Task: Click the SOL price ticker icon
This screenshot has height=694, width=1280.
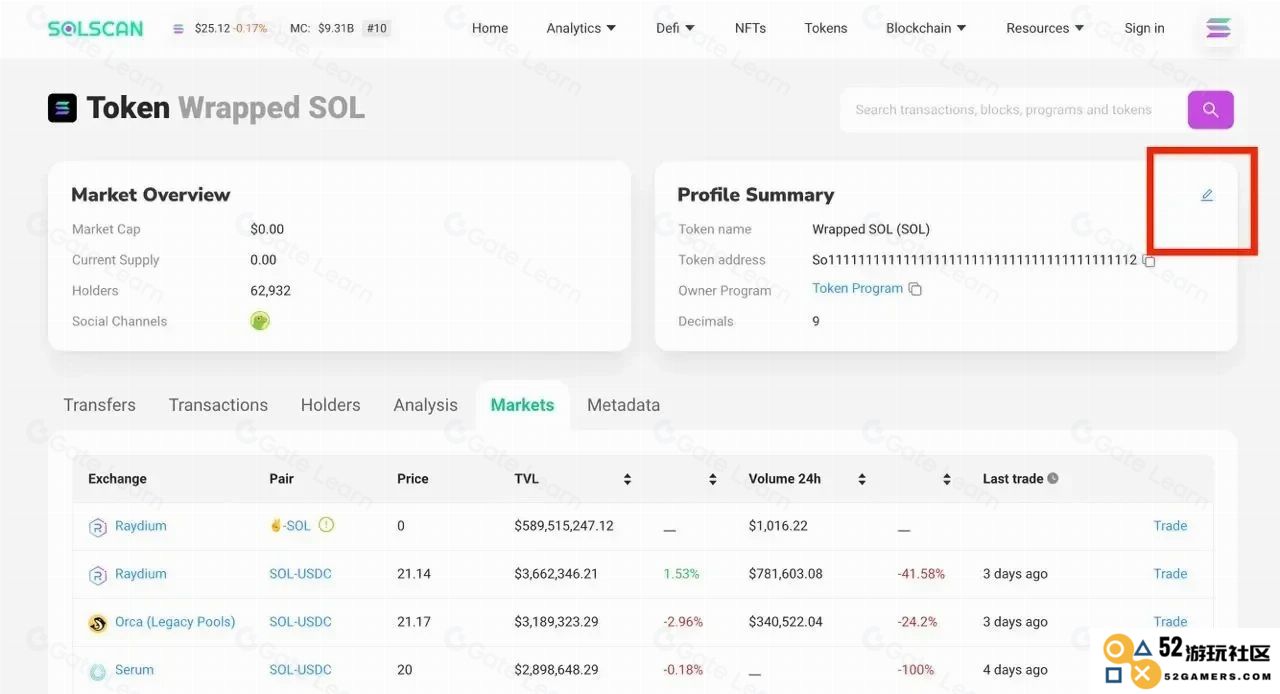Action: [x=178, y=29]
